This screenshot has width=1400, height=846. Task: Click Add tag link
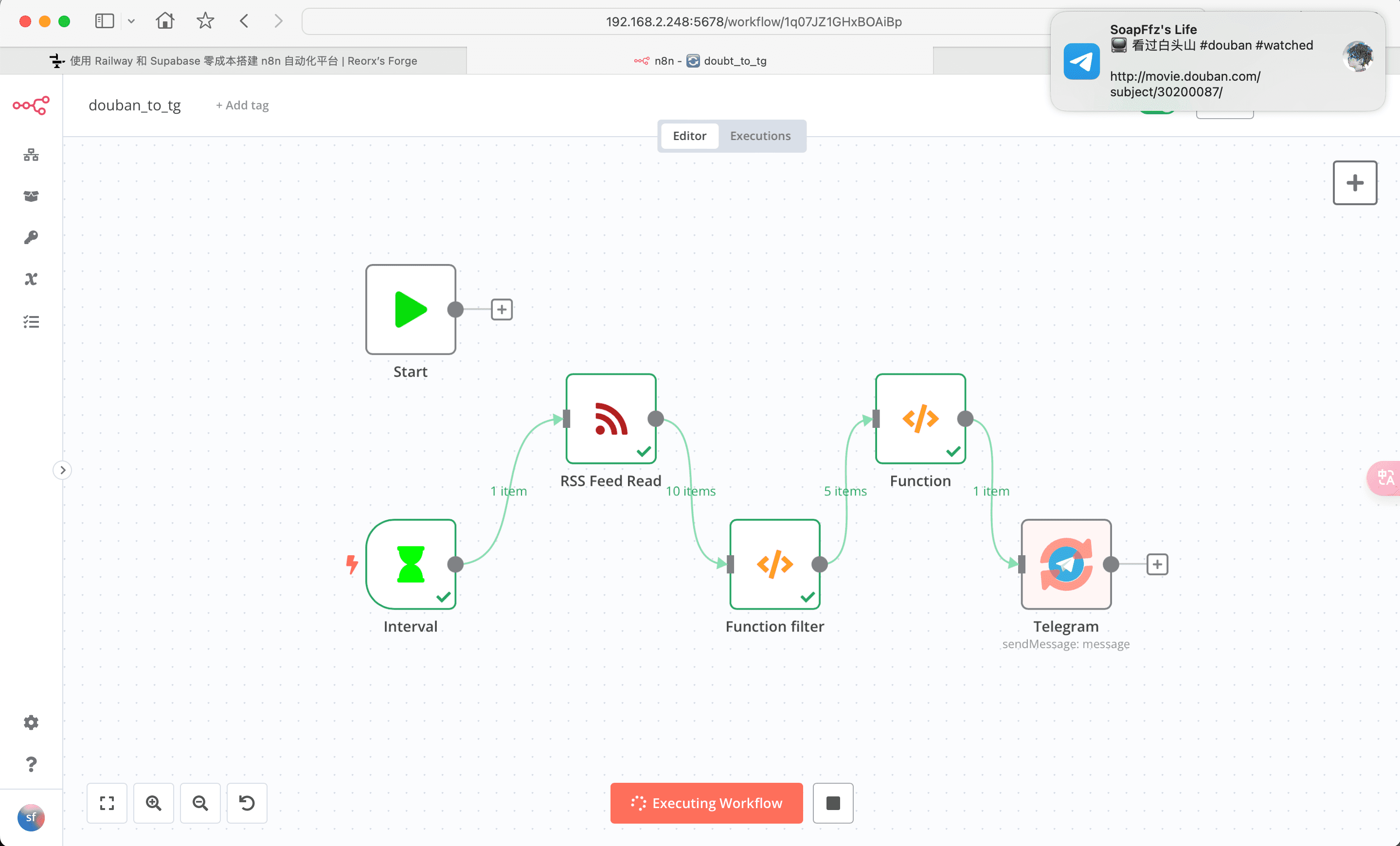[x=243, y=105]
